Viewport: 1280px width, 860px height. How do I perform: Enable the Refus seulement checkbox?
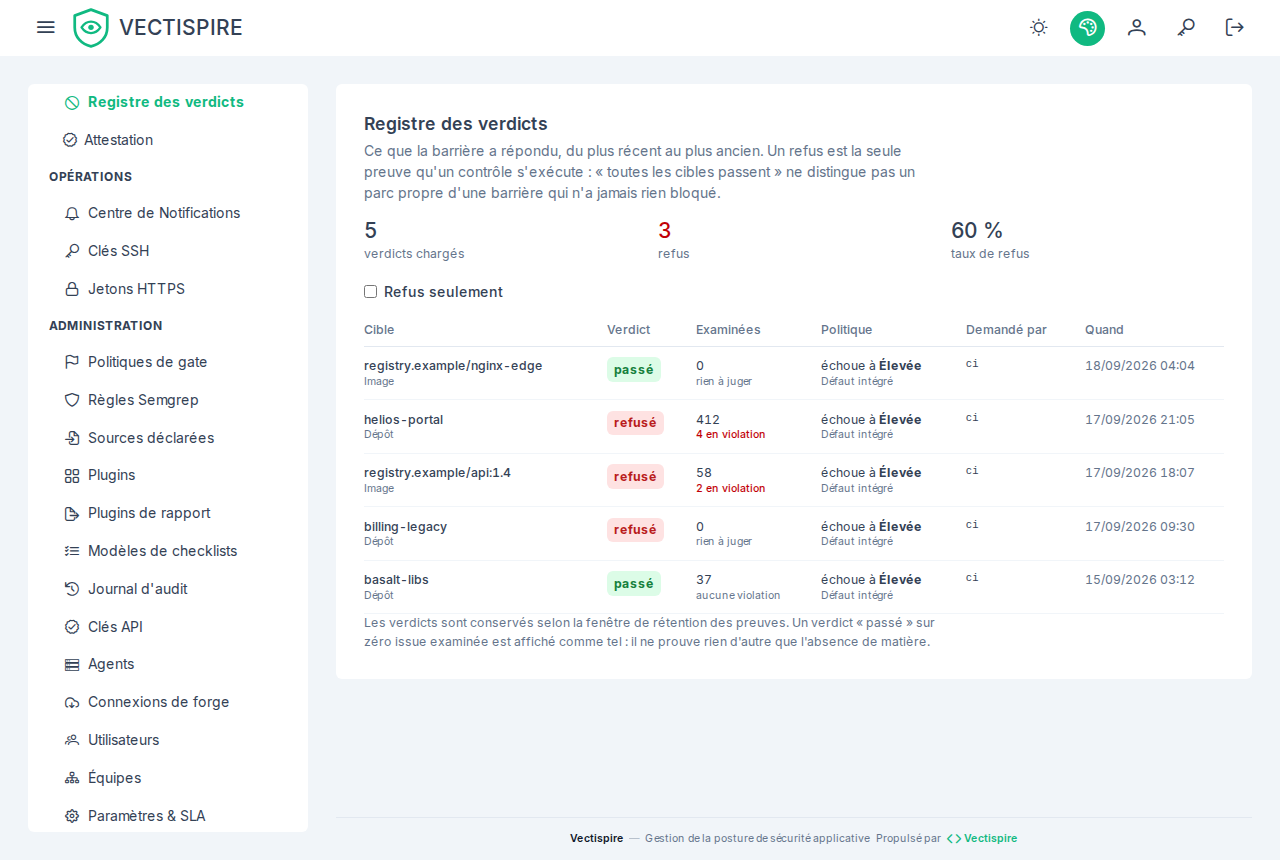[370, 292]
